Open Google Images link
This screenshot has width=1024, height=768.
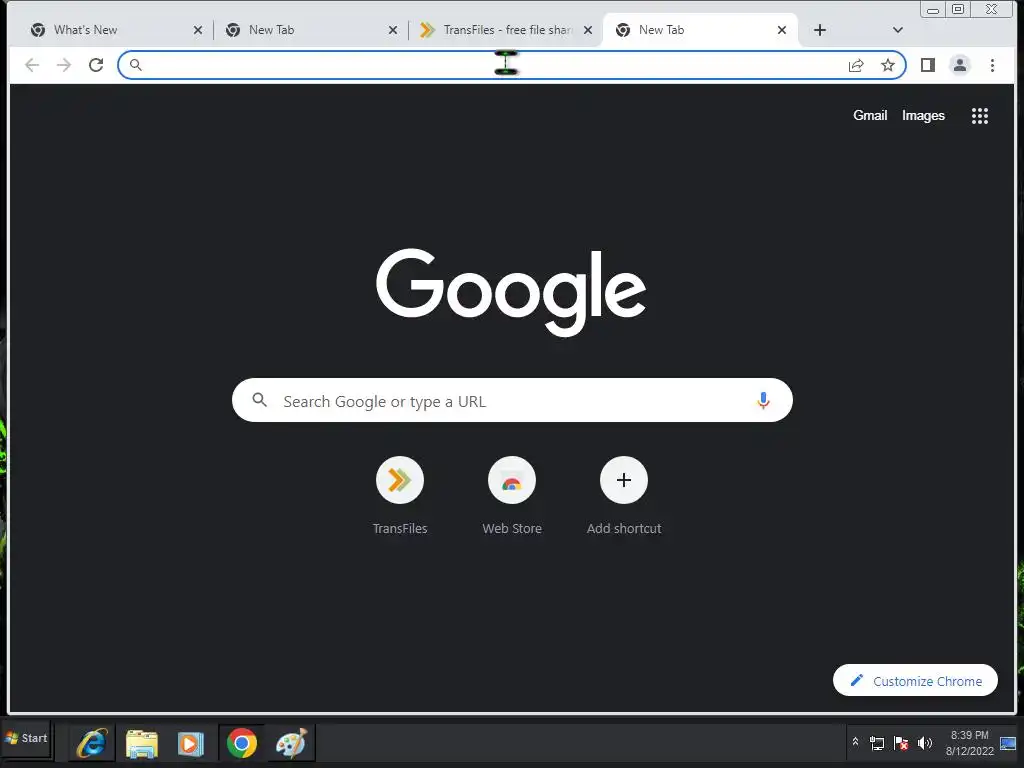(923, 115)
